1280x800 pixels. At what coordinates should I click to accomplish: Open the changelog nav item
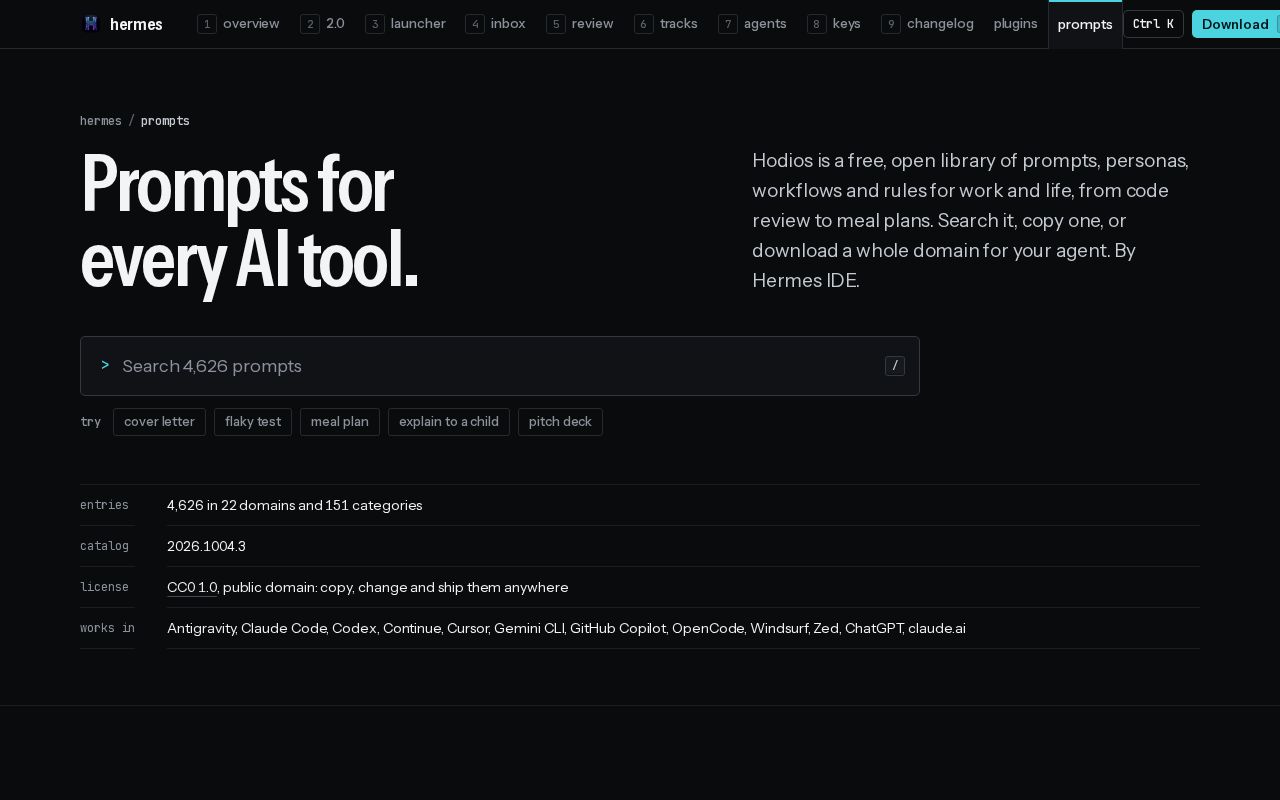click(x=927, y=23)
